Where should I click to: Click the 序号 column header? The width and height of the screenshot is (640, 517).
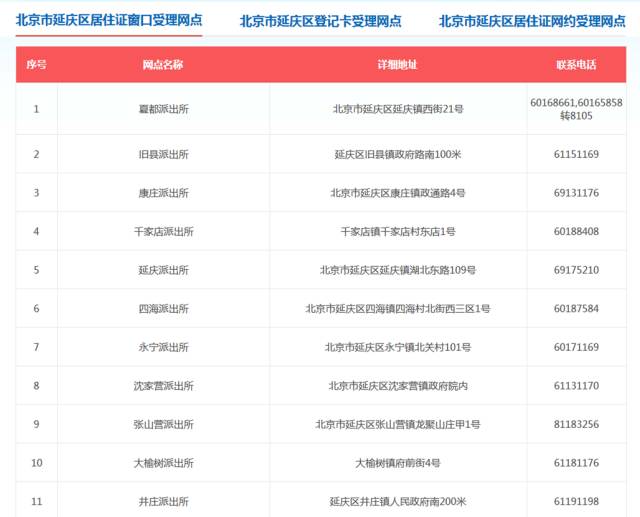coord(36,64)
